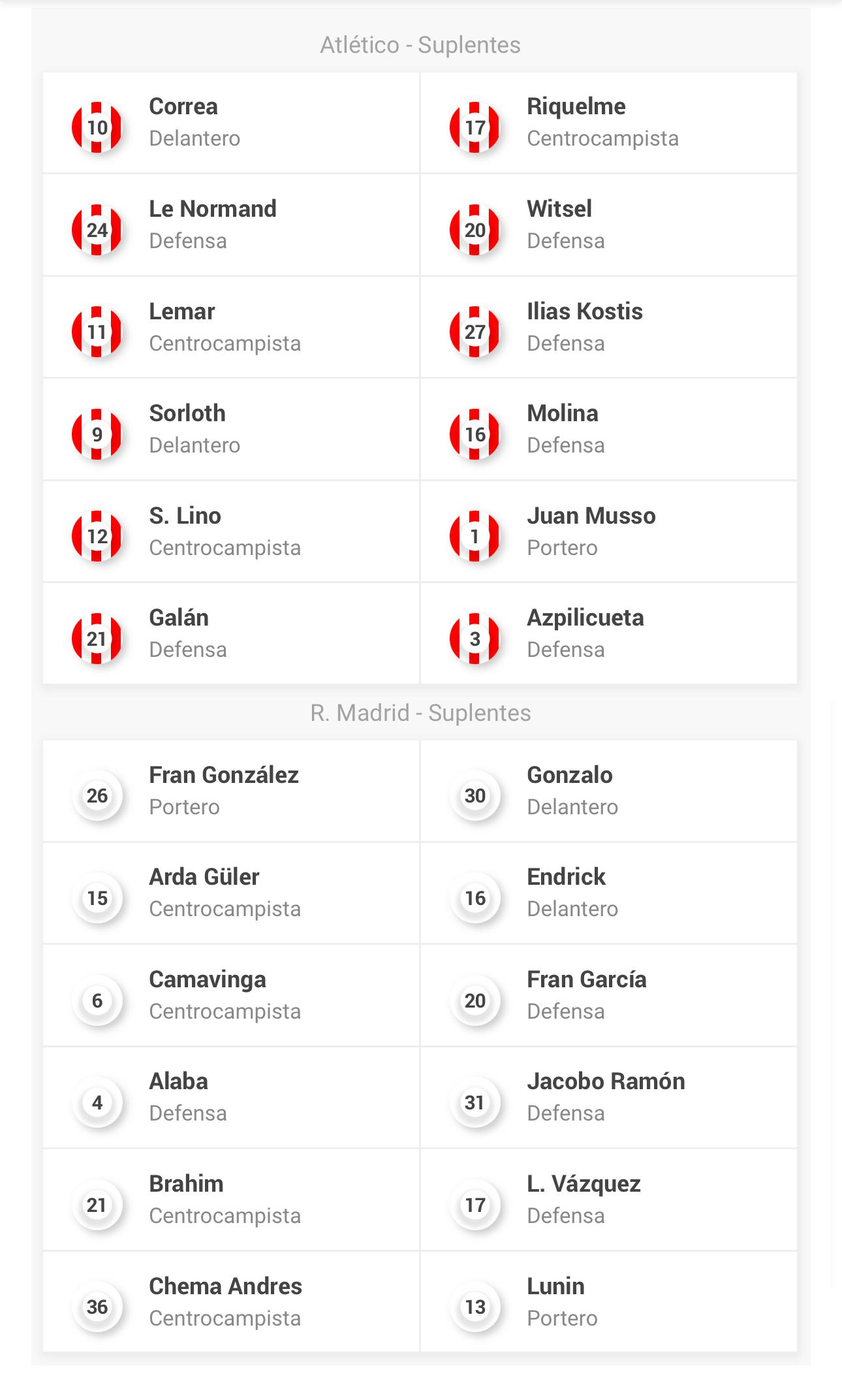Open the Camavinga player entry
Image resolution: width=842 pixels, height=1400 pixels.
(231, 995)
